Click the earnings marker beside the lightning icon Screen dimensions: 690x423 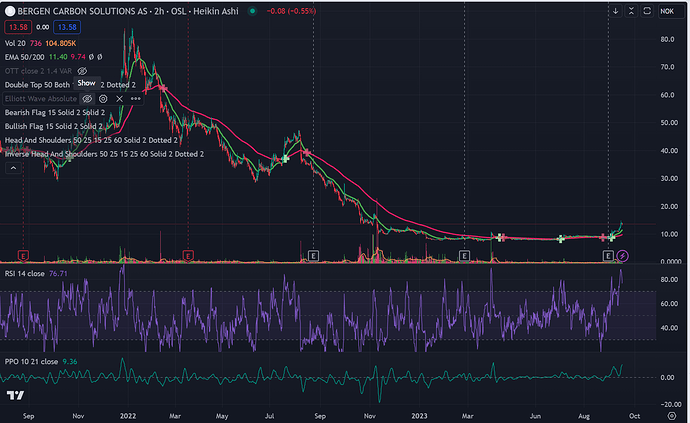(608, 256)
